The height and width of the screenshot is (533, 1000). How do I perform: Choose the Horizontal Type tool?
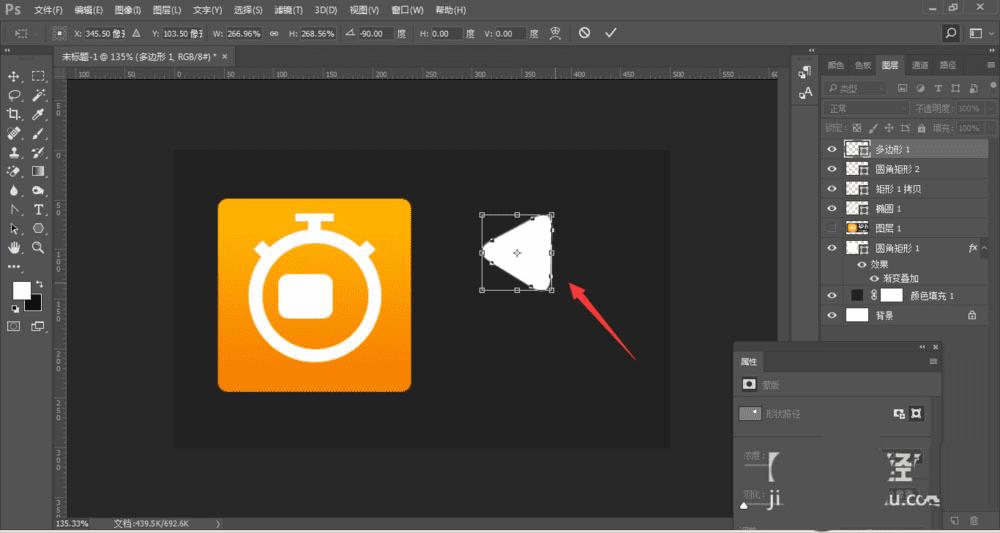pos(39,209)
